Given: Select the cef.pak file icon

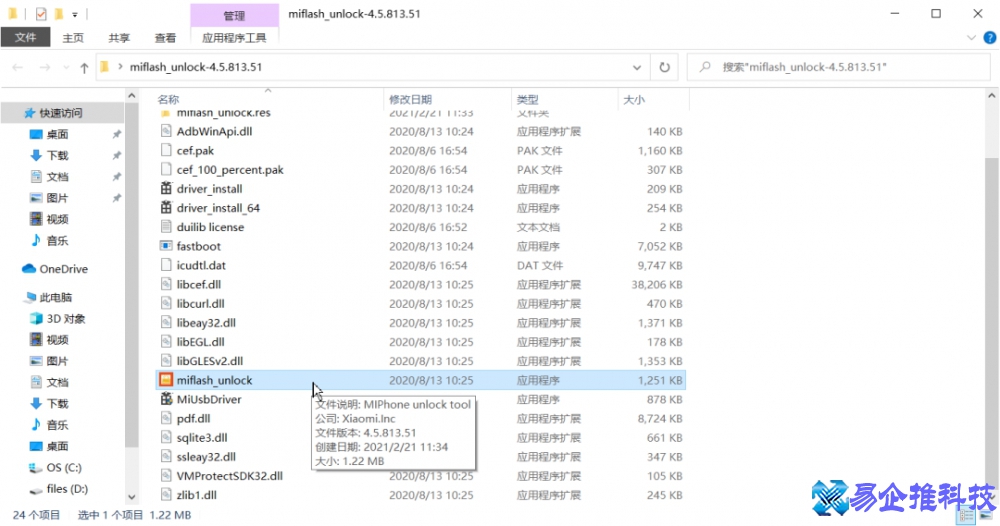Looking at the screenshot, I should click(166, 150).
